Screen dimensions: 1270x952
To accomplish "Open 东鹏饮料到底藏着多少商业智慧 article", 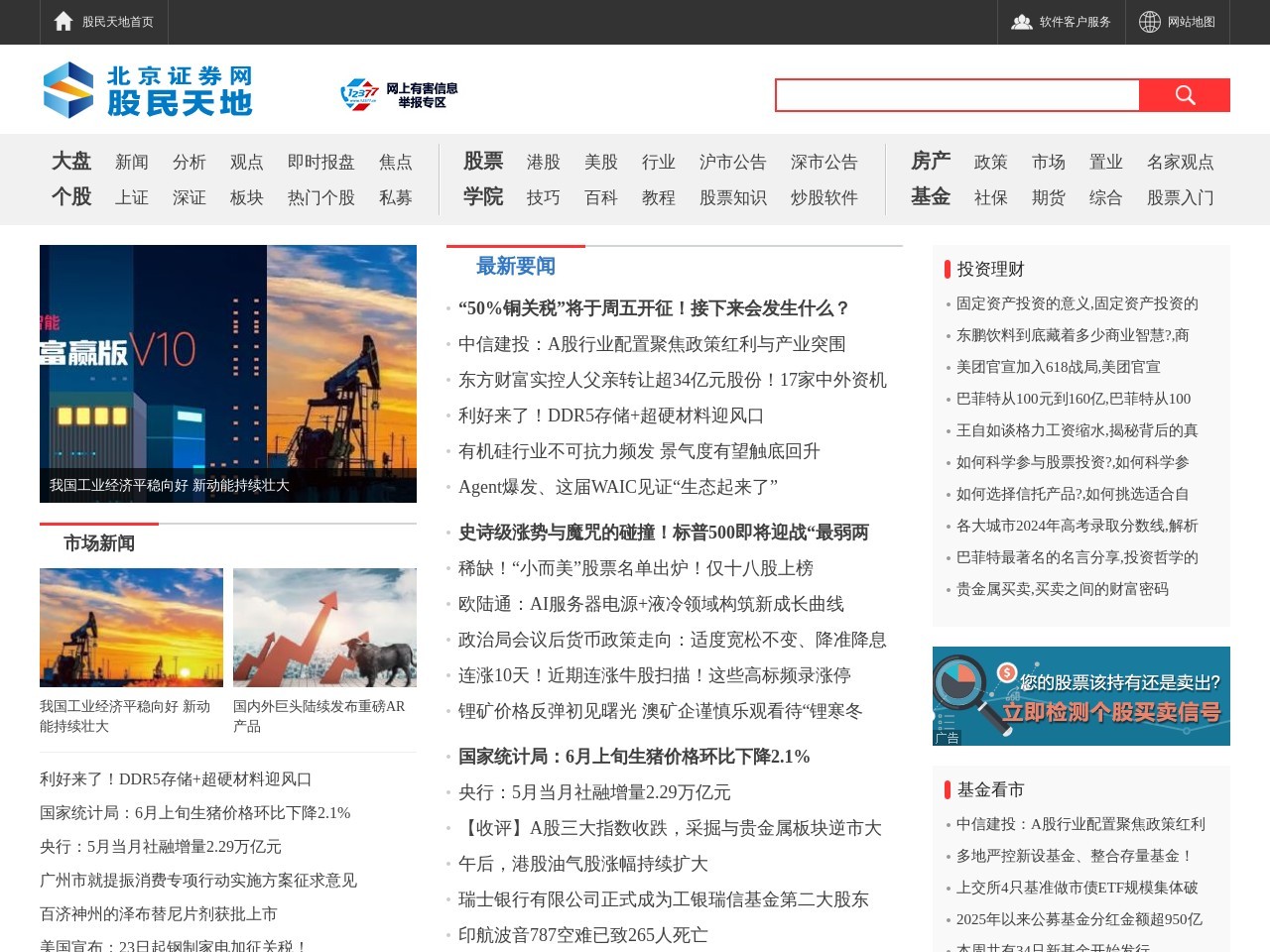I will 1073,335.
